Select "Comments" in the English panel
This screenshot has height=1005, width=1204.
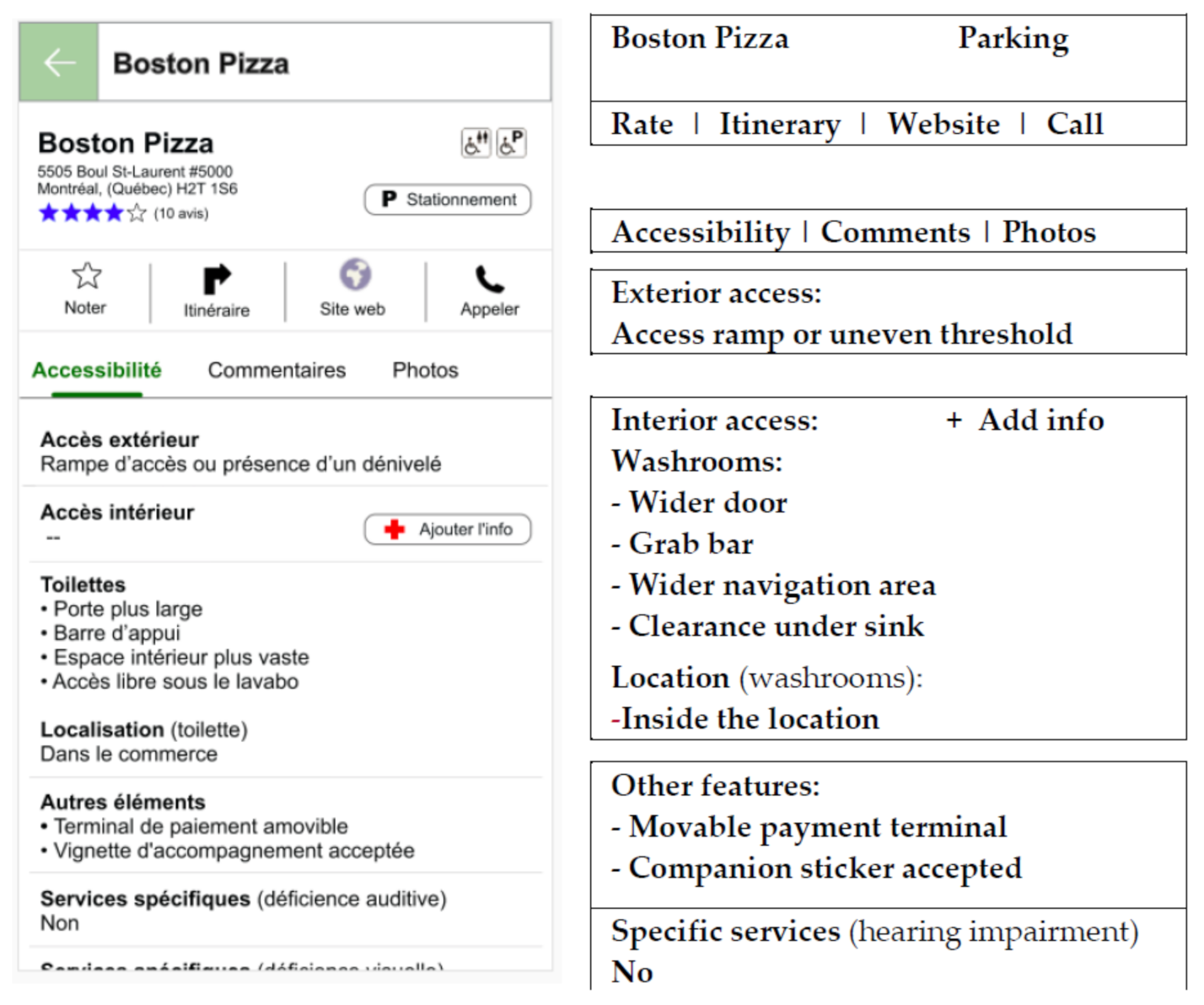895,233
